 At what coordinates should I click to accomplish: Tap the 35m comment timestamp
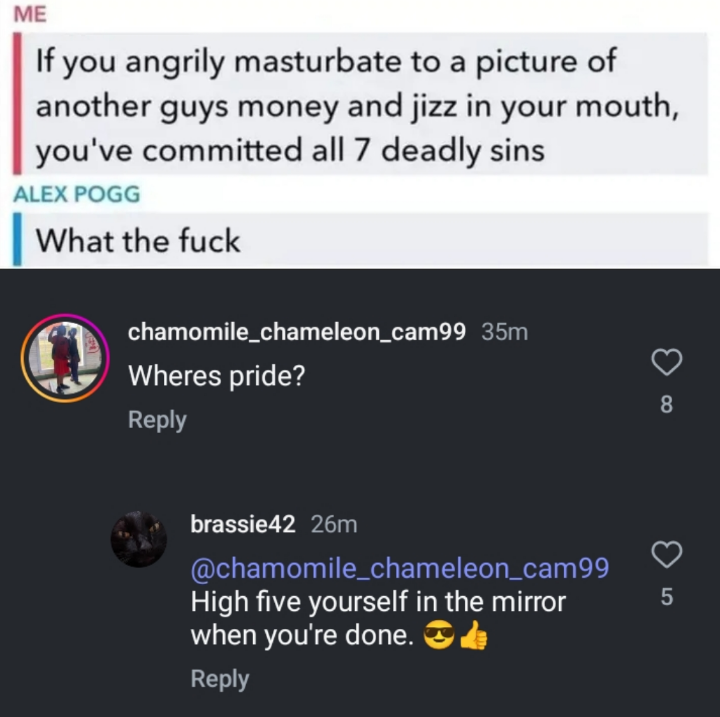click(505, 332)
